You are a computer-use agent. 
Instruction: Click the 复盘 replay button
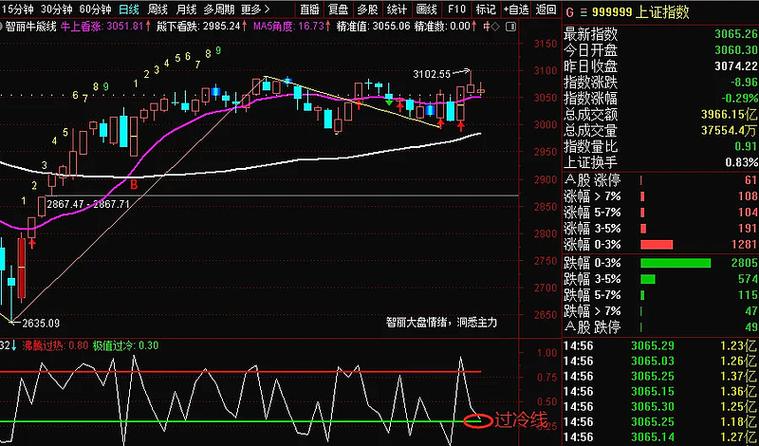338,9
